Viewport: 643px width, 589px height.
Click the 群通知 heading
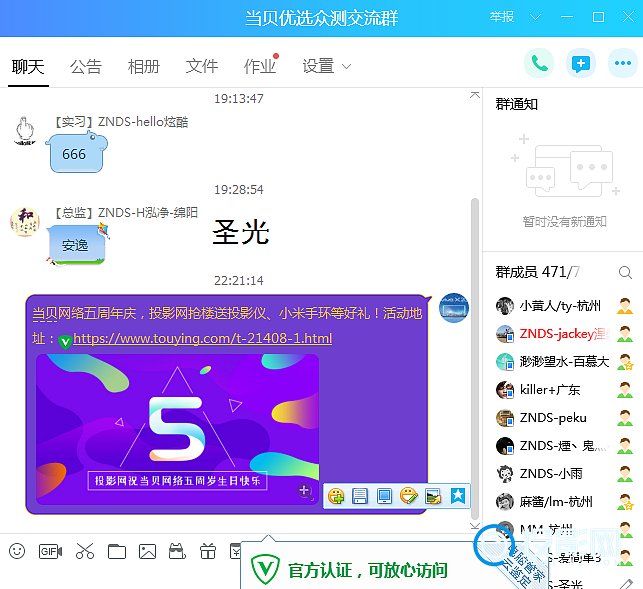tap(517, 104)
